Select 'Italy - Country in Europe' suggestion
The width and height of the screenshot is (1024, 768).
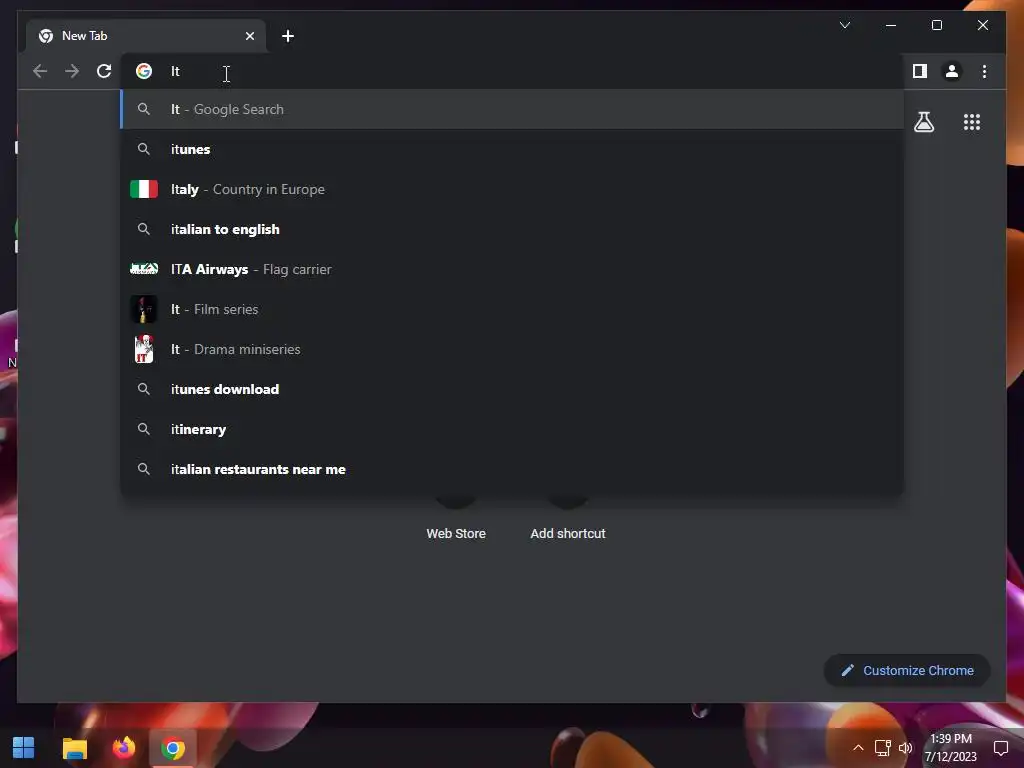click(x=512, y=189)
